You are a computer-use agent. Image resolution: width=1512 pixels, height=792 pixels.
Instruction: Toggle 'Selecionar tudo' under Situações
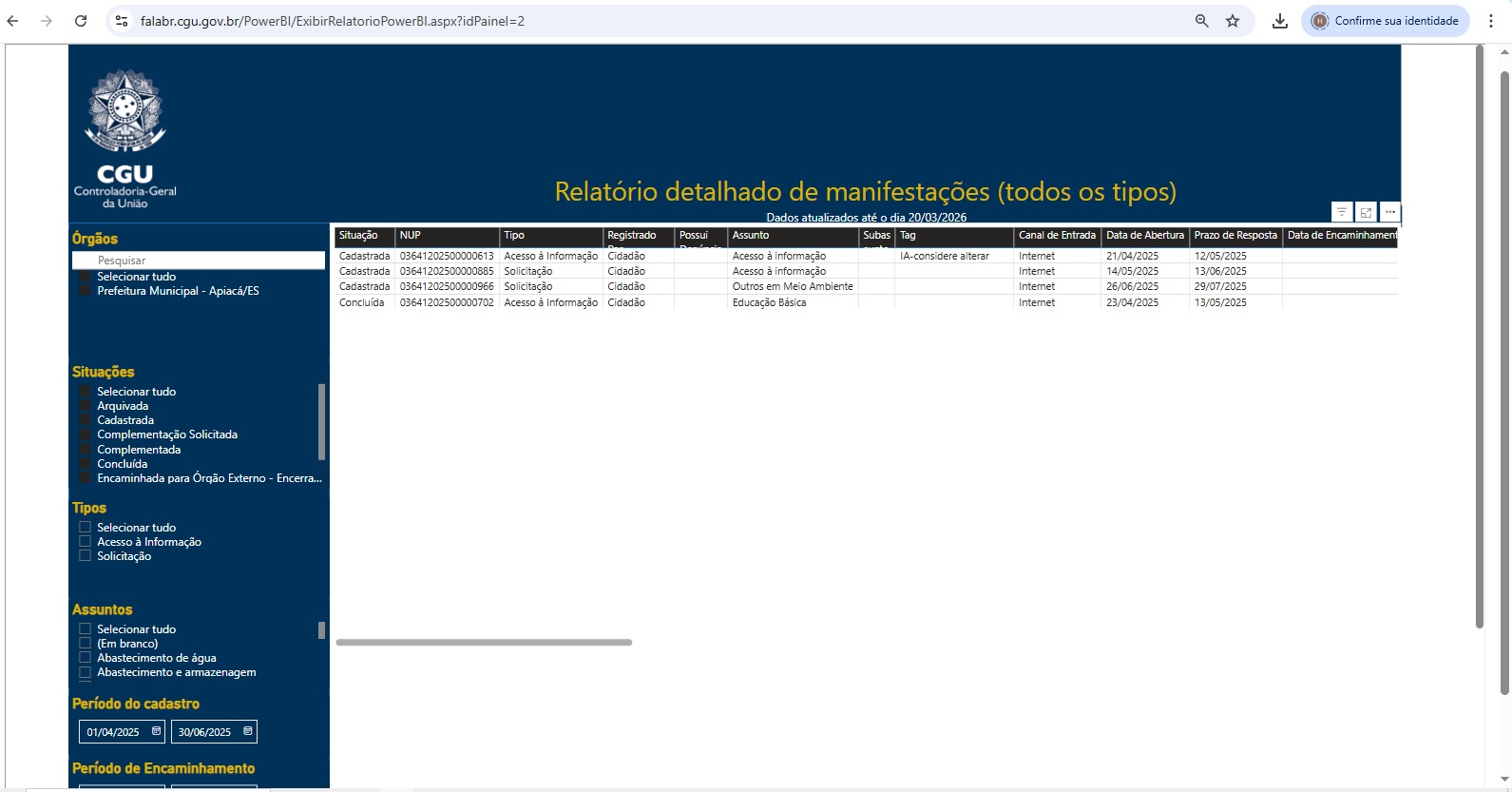click(x=86, y=392)
